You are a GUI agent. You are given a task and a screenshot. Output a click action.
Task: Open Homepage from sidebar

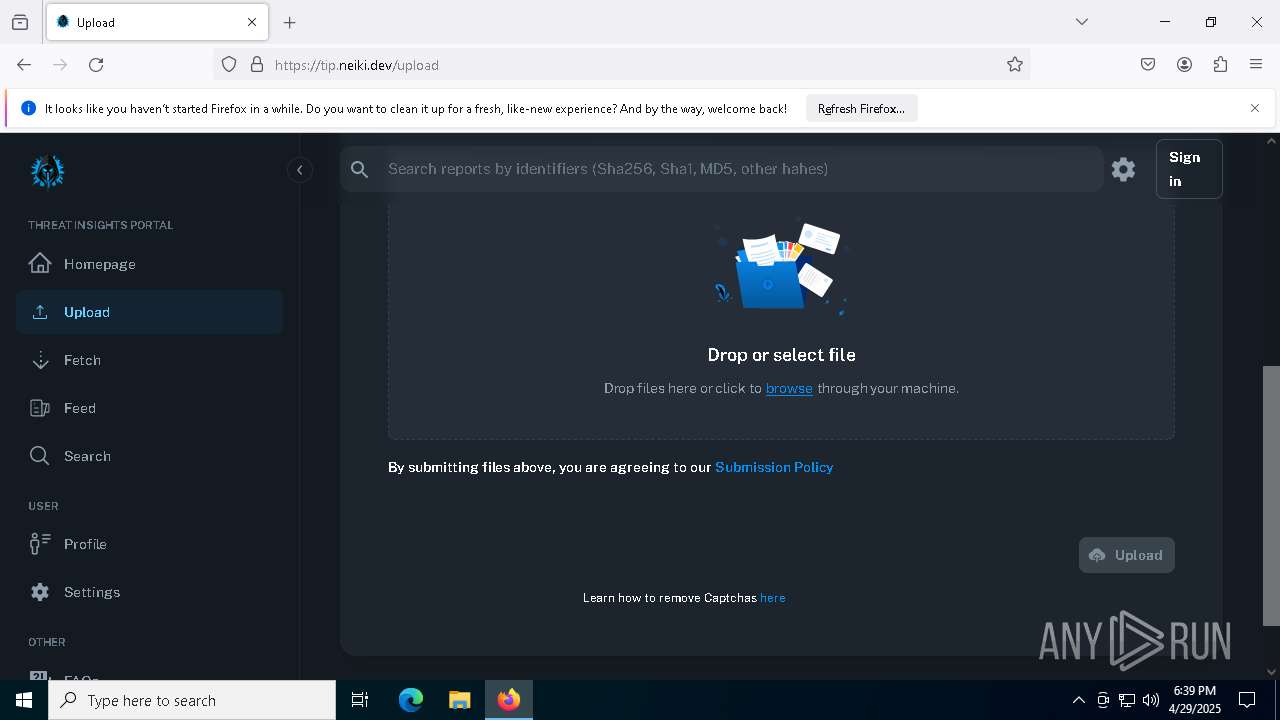pos(149,264)
